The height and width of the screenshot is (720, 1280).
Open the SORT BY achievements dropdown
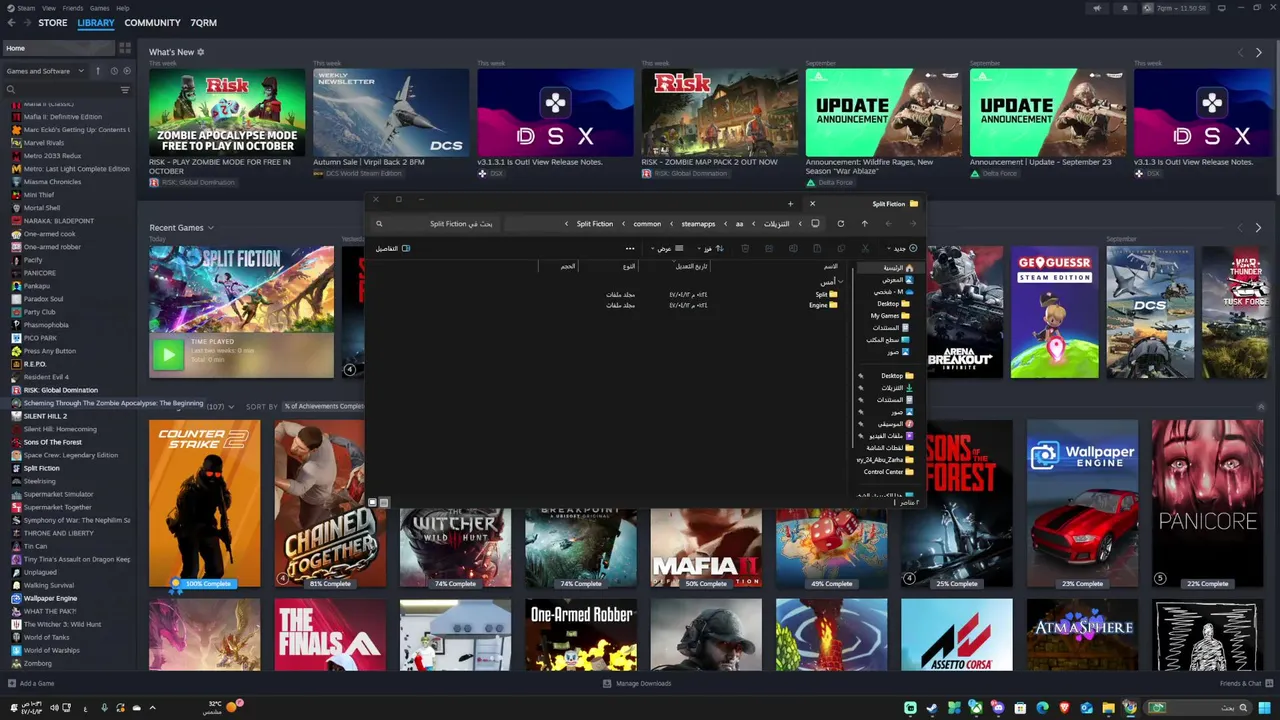click(x=325, y=407)
